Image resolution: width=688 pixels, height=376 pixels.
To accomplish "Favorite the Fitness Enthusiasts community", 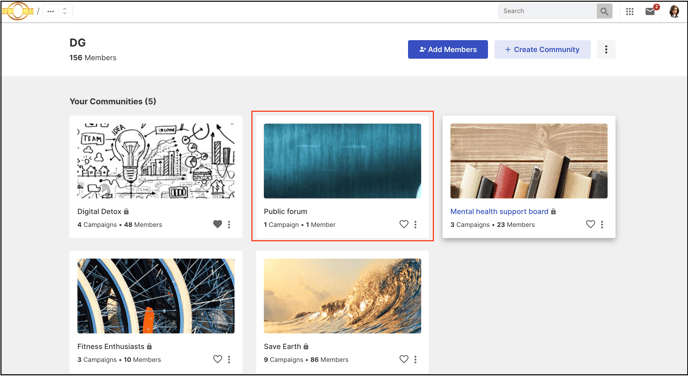I will 217,359.
